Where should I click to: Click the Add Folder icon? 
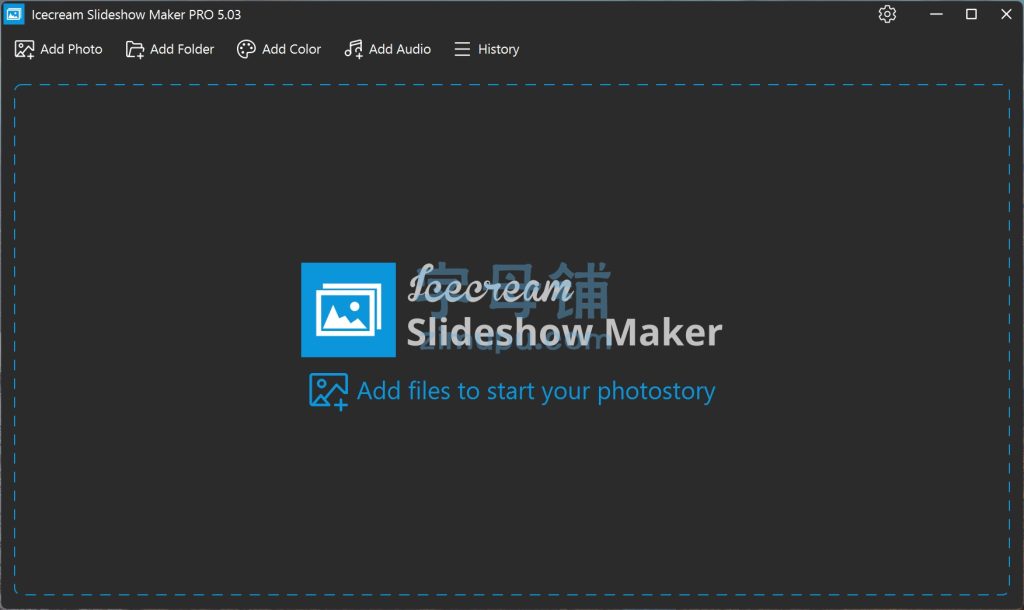point(135,50)
